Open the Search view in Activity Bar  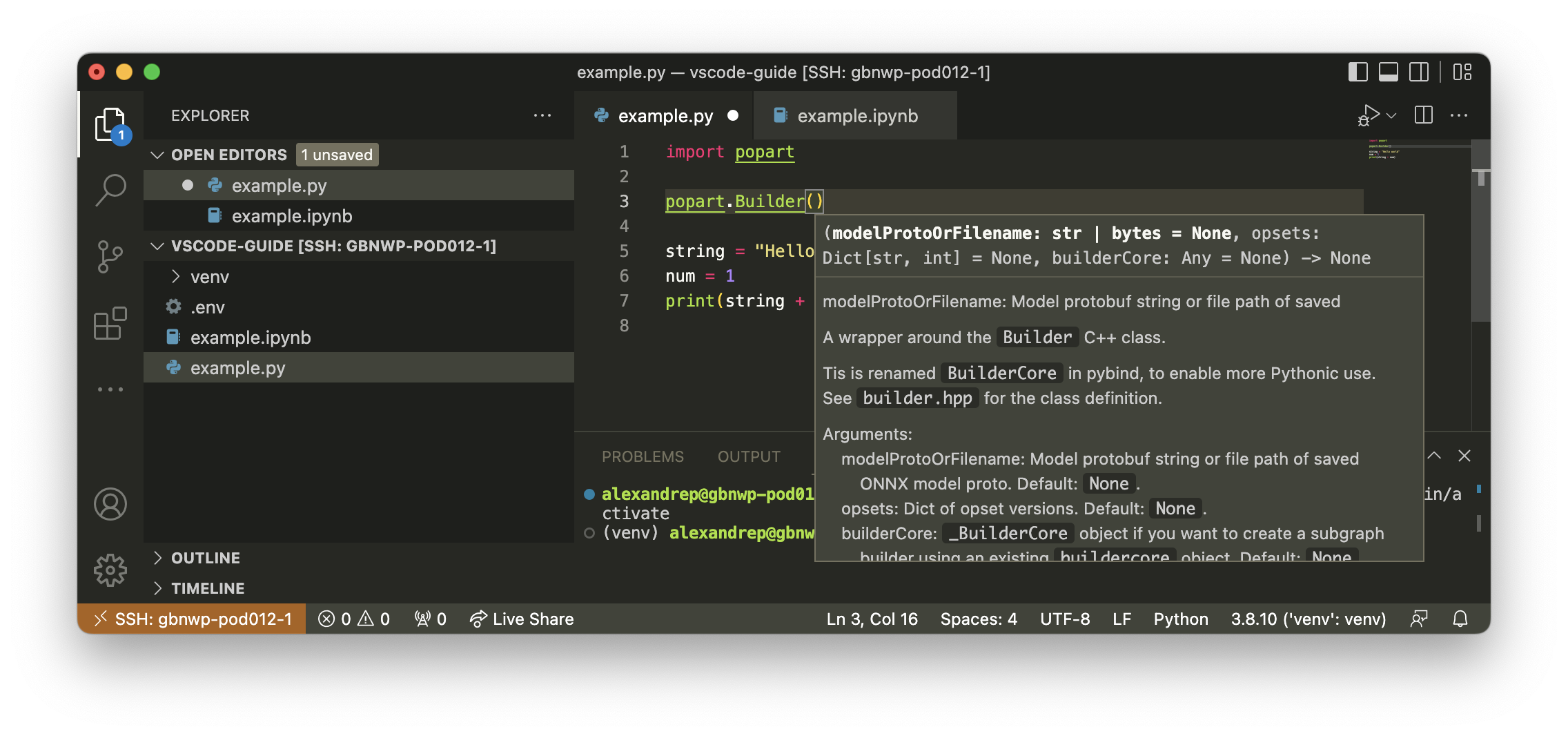[110, 187]
